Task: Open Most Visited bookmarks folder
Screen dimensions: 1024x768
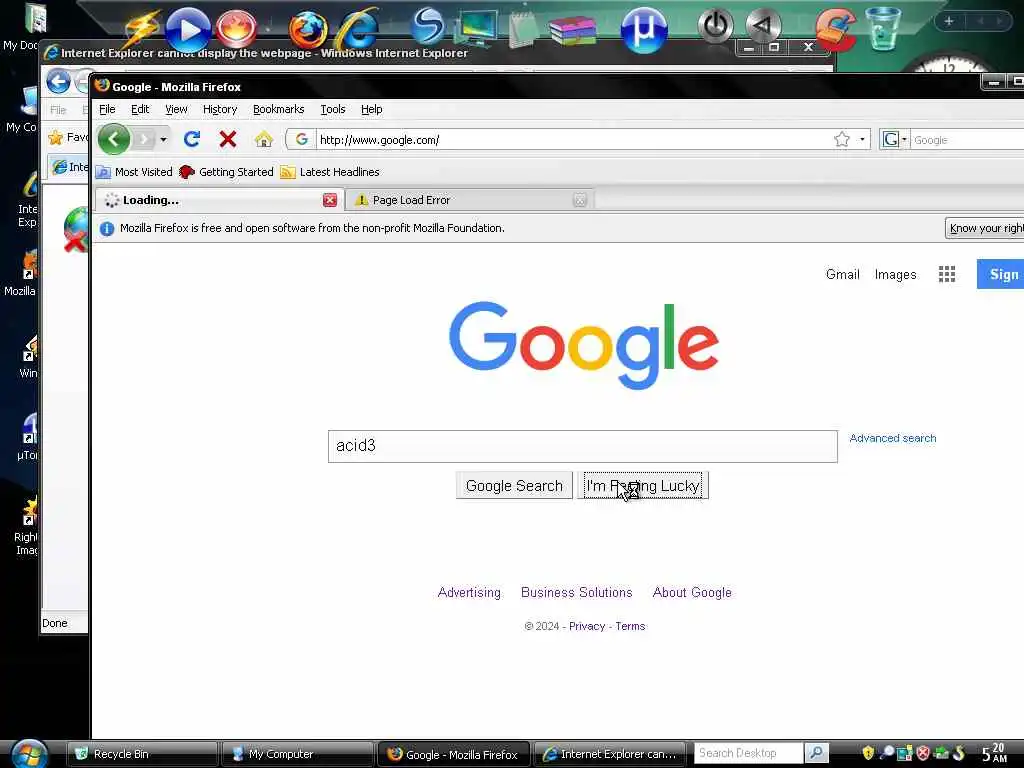Action: pos(134,172)
